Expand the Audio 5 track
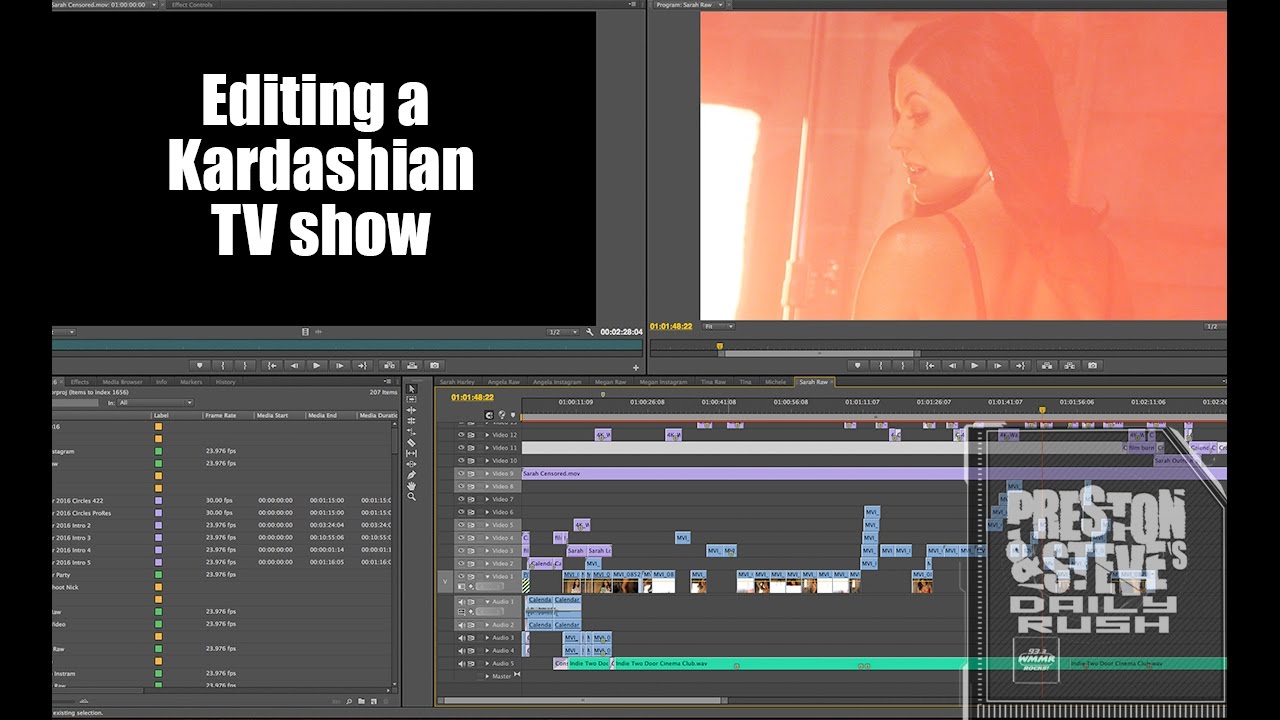 (x=488, y=663)
